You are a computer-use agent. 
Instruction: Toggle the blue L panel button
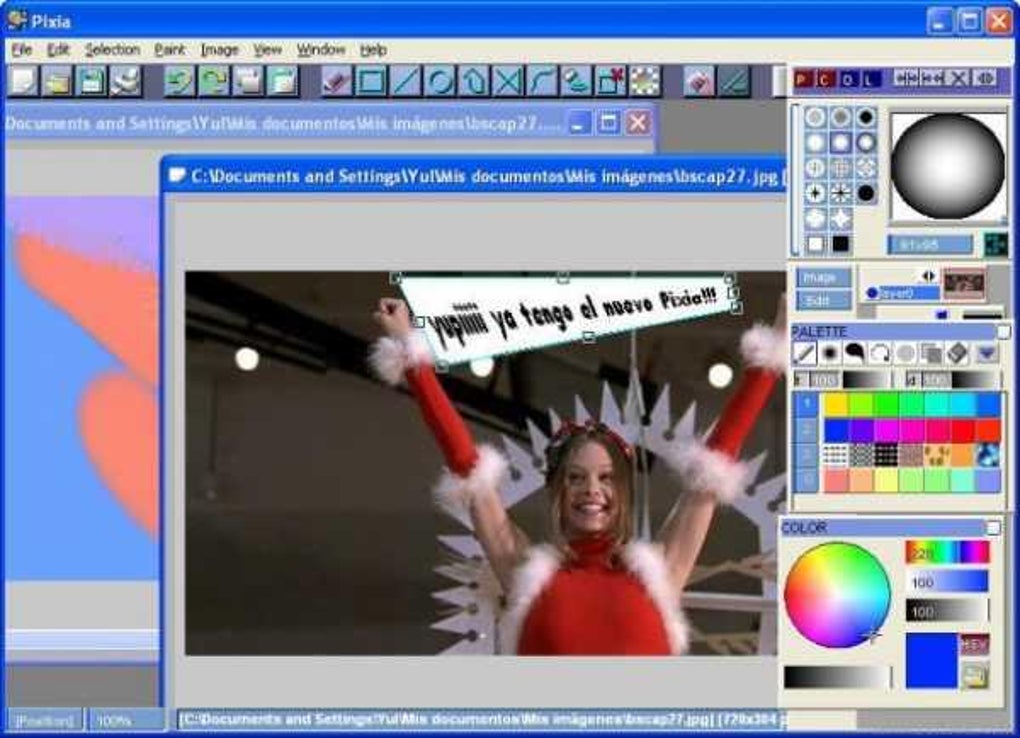click(x=870, y=79)
